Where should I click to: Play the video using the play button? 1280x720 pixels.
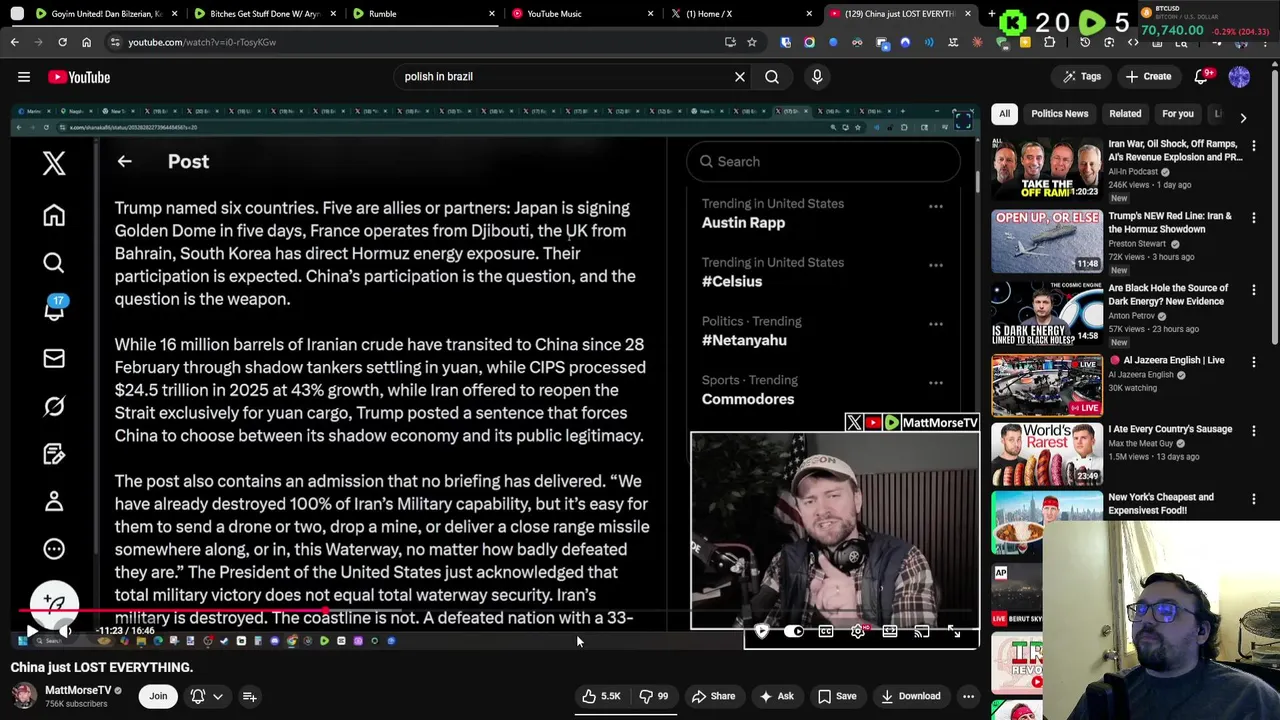point(31,631)
